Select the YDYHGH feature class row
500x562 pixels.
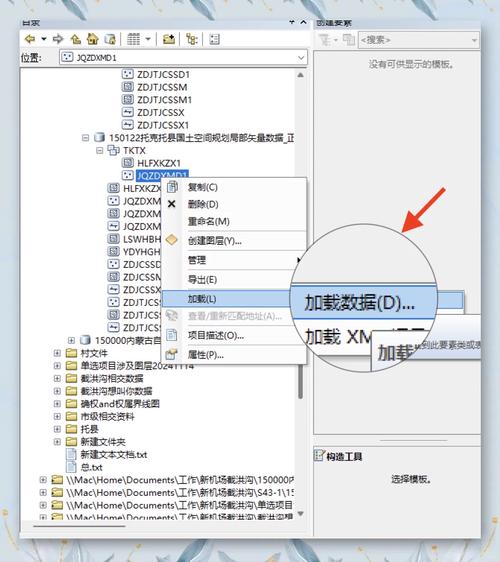click(134, 252)
